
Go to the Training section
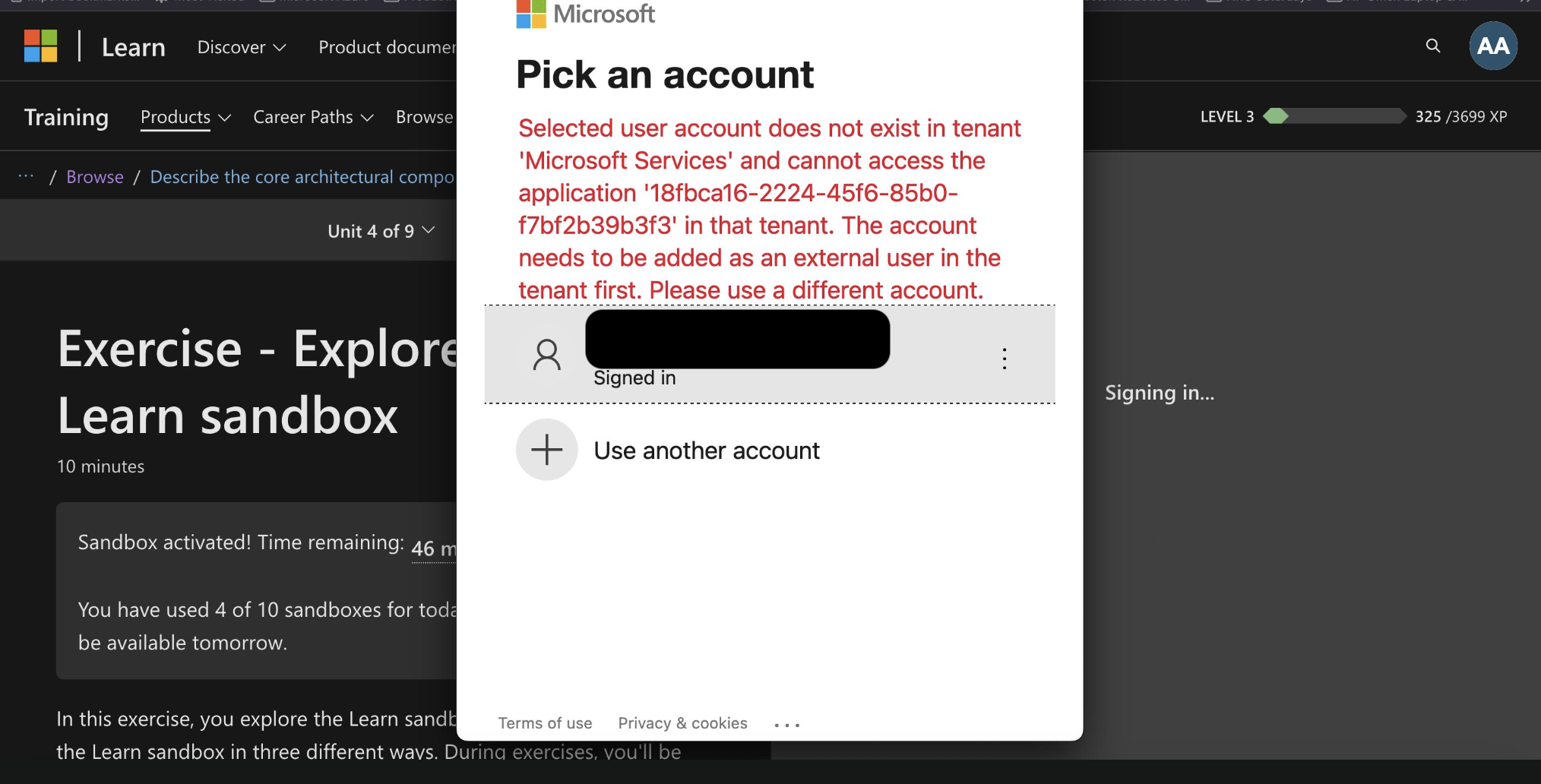tap(66, 117)
